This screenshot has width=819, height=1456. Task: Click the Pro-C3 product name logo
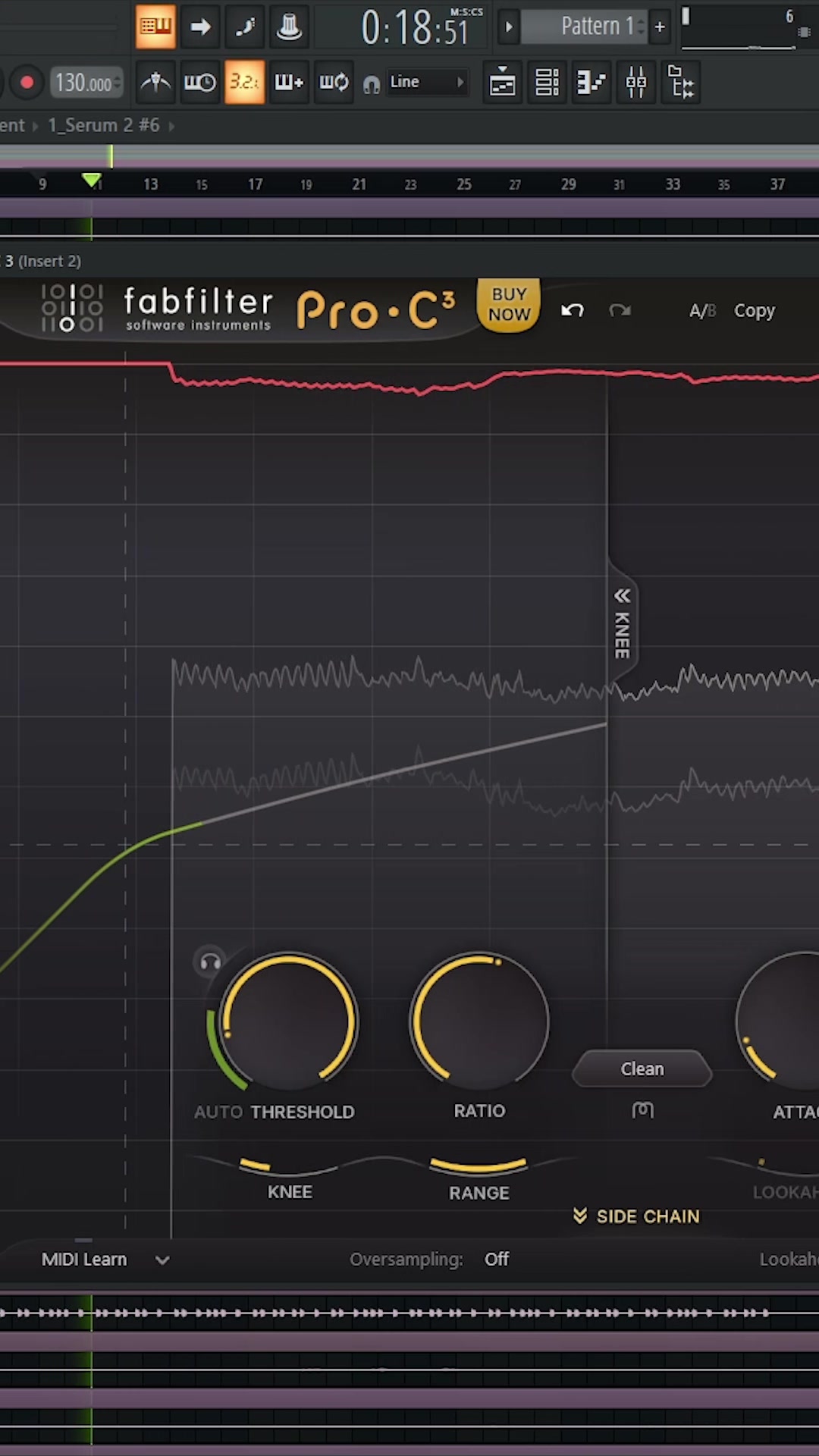point(377,311)
